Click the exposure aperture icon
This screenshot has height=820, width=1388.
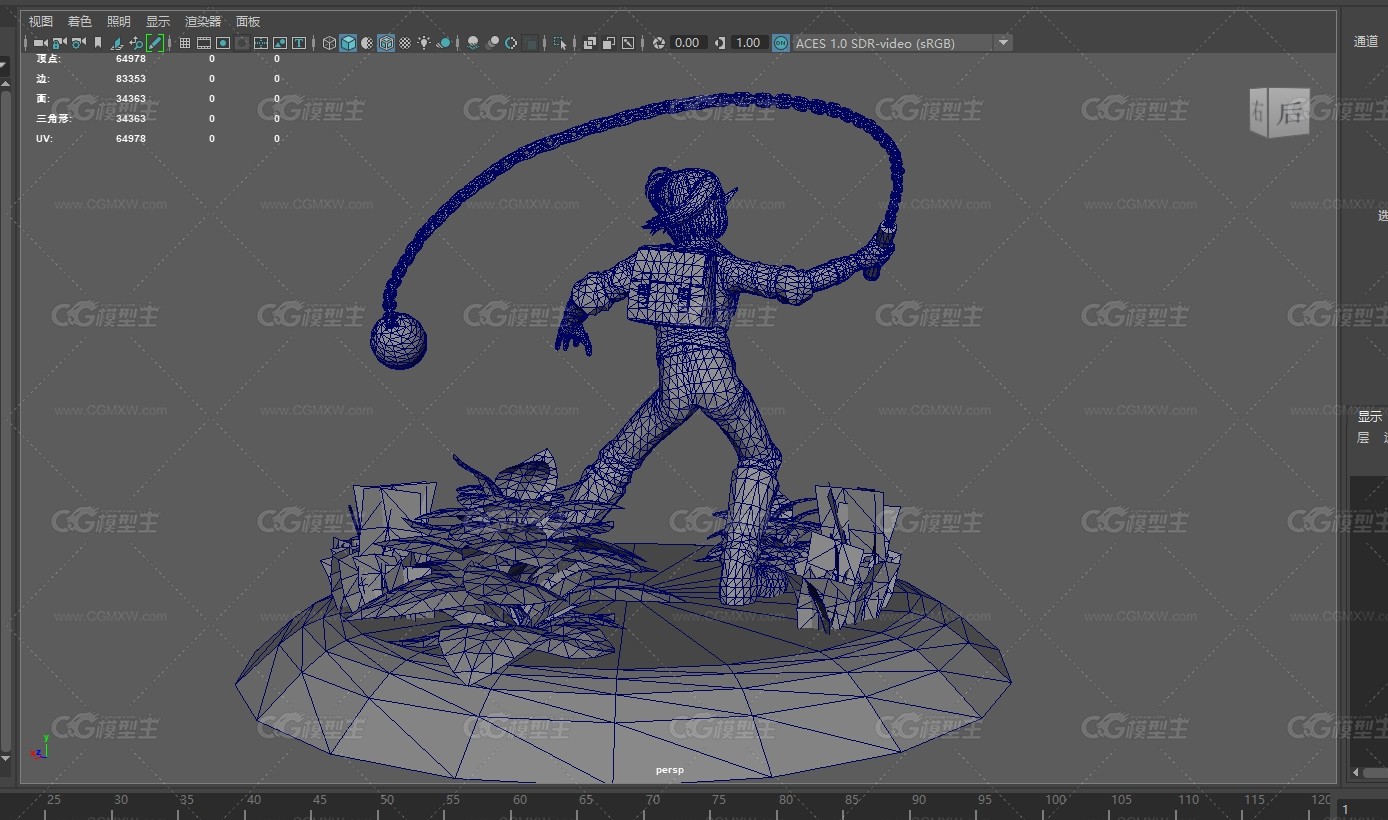pyautogui.click(x=659, y=43)
